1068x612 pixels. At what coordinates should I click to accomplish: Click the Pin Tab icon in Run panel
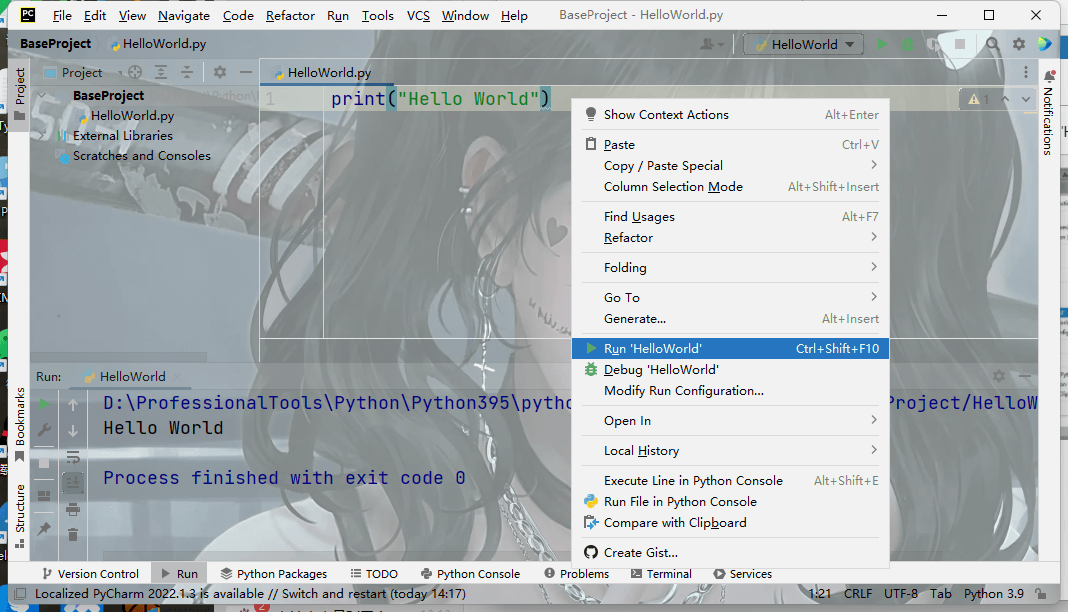[x=44, y=529]
